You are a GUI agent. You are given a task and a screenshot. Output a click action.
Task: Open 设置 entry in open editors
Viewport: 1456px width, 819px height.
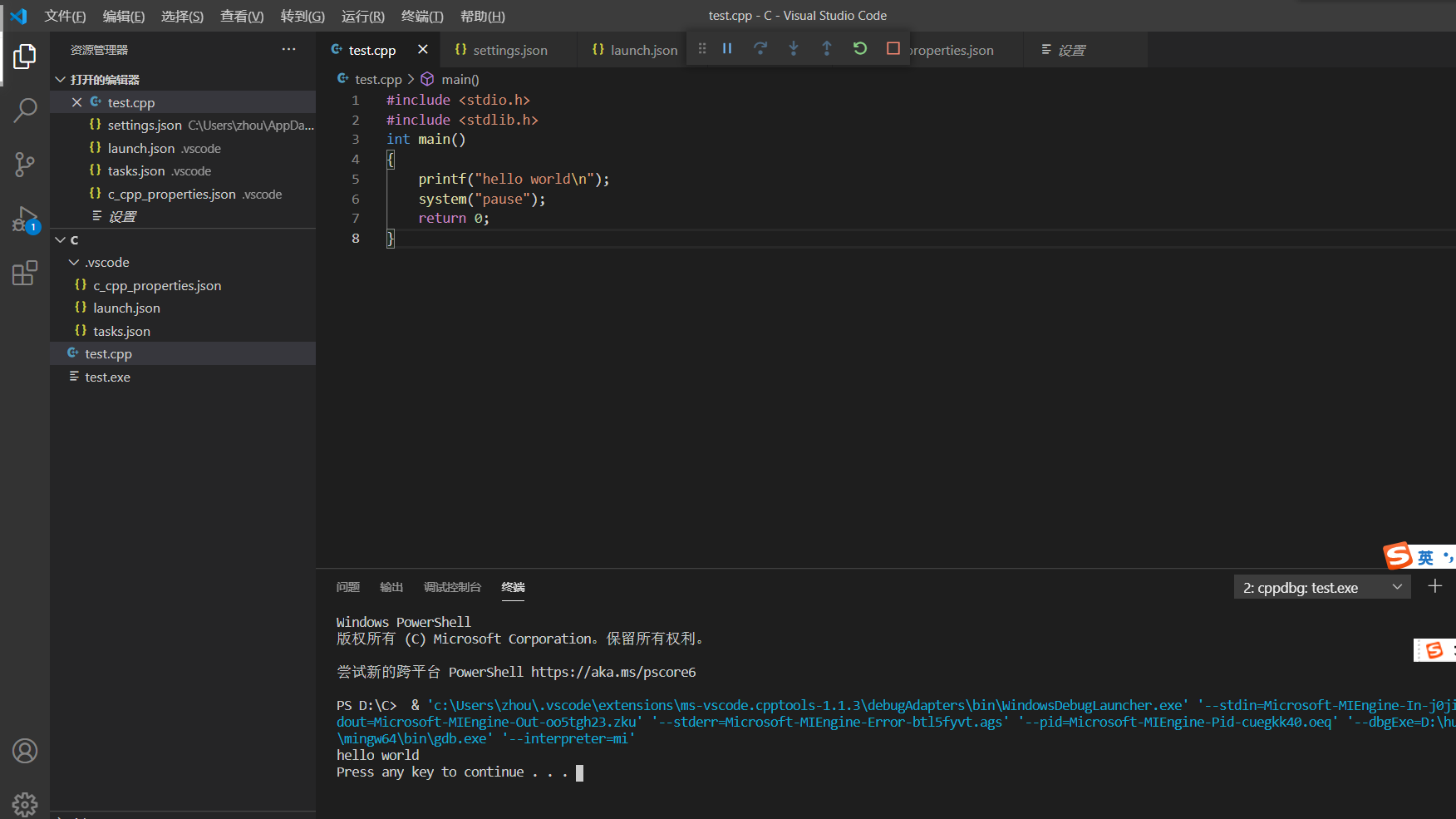pos(183,217)
